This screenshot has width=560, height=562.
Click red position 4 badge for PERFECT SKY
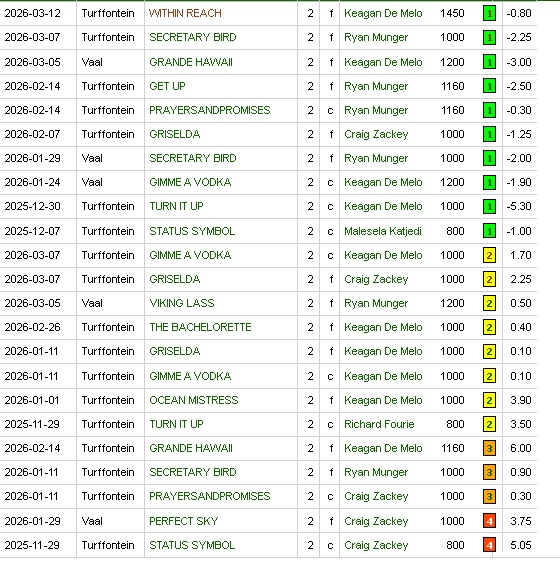[489, 521]
